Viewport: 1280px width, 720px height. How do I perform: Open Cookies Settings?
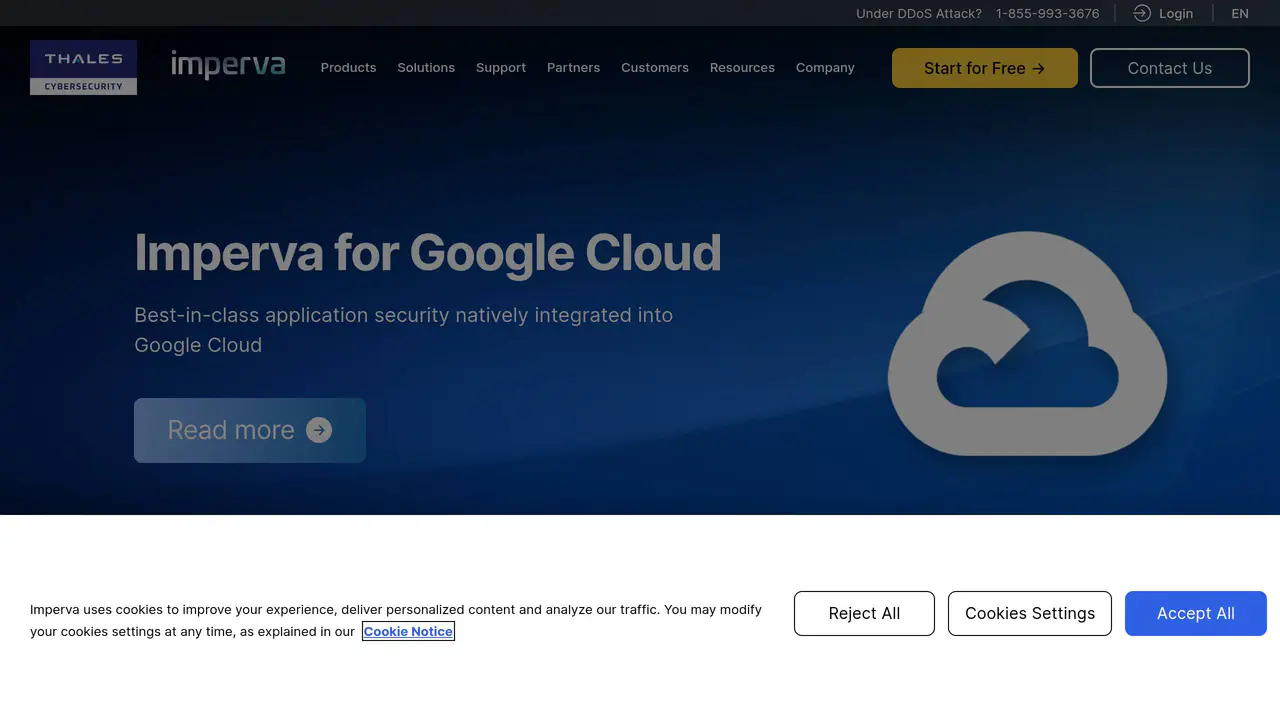point(1030,613)
